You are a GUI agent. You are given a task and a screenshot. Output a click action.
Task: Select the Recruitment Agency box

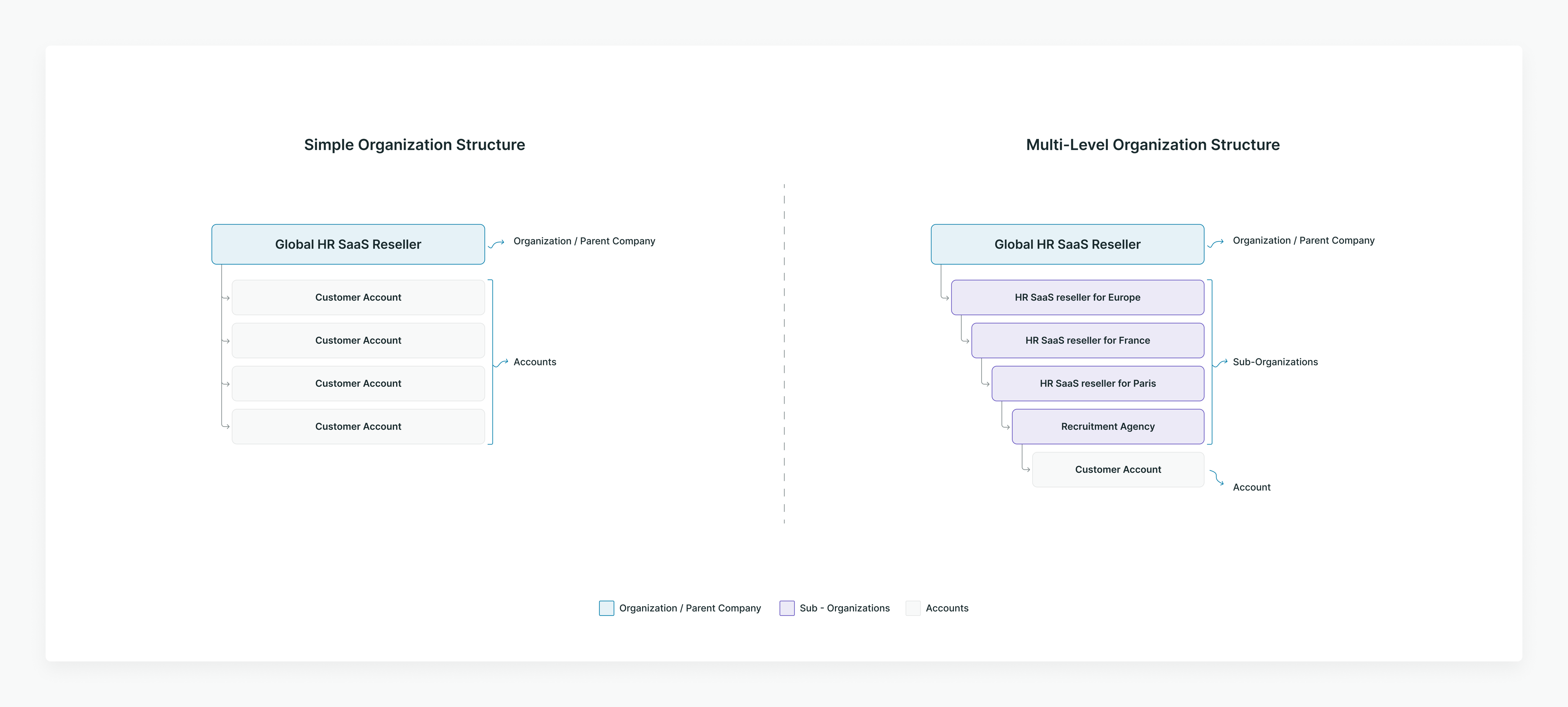(x=1107, y=427)
